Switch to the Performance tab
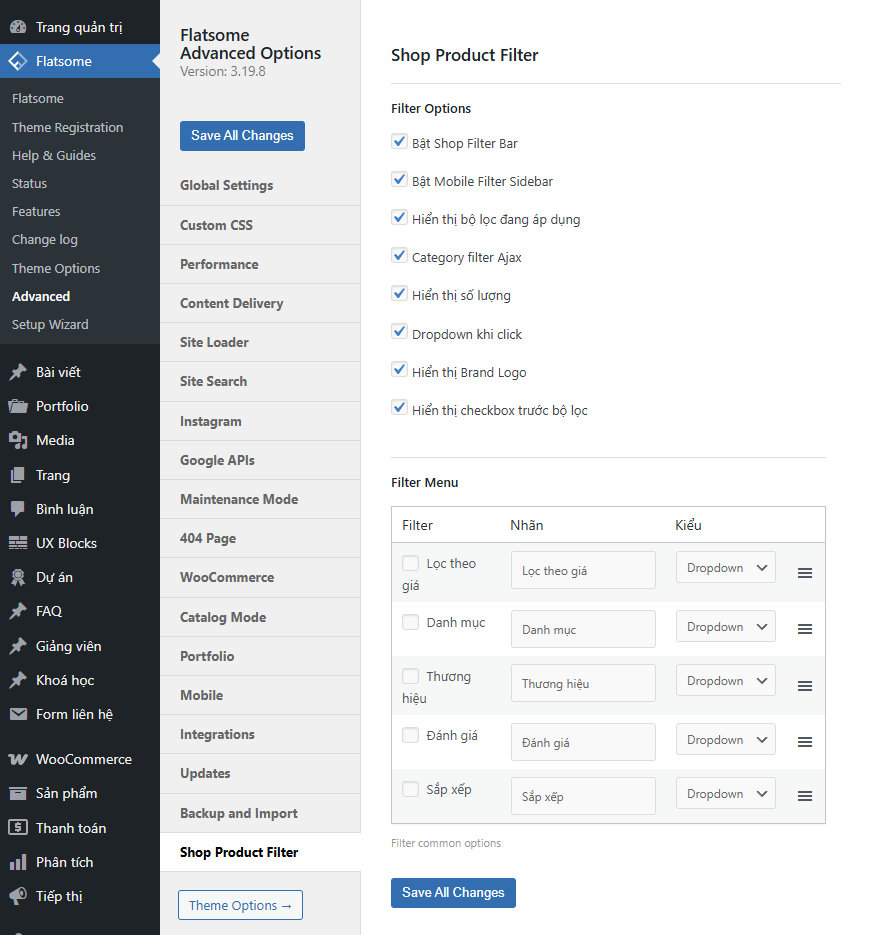The image size is (870, 935). (260, 264)
